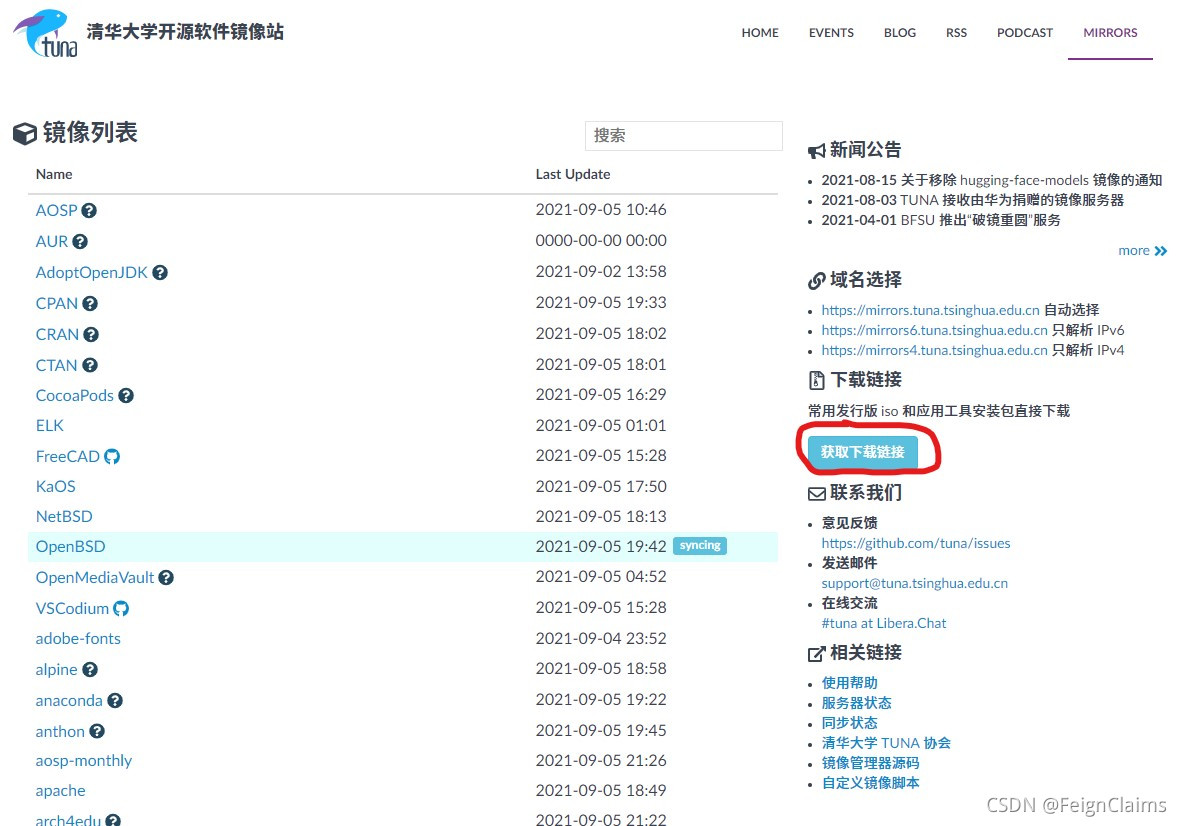Open the 2021-08-03 华为 server news item
Viewport: 1182px width, 826px height.
click(x=972, y=200)
